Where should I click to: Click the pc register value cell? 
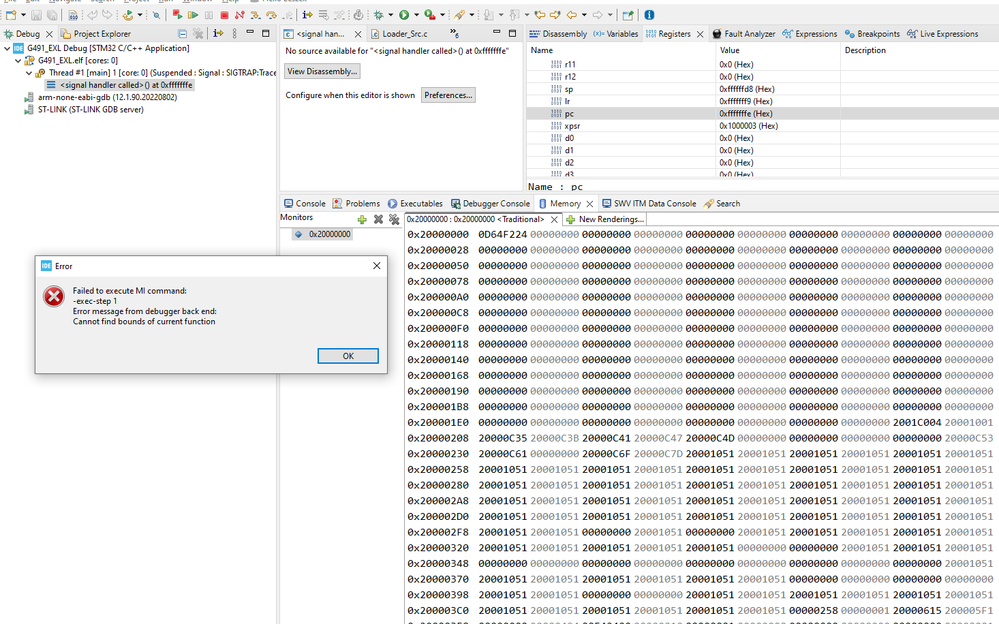[x=777, y=113]
